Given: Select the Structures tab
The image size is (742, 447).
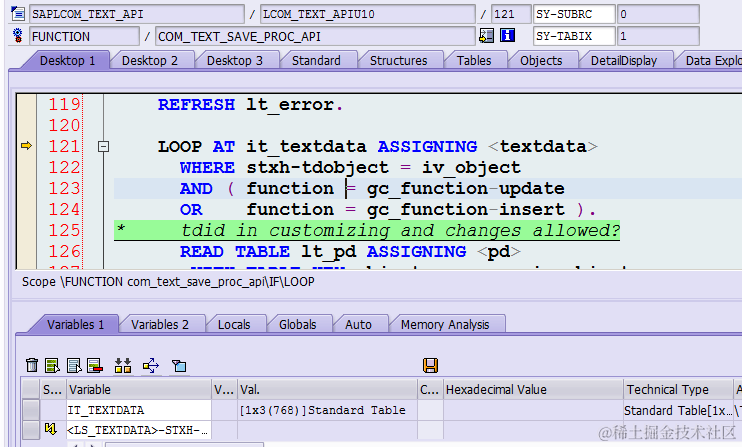Looking at the screenshot, I should [x=398, y=61].
